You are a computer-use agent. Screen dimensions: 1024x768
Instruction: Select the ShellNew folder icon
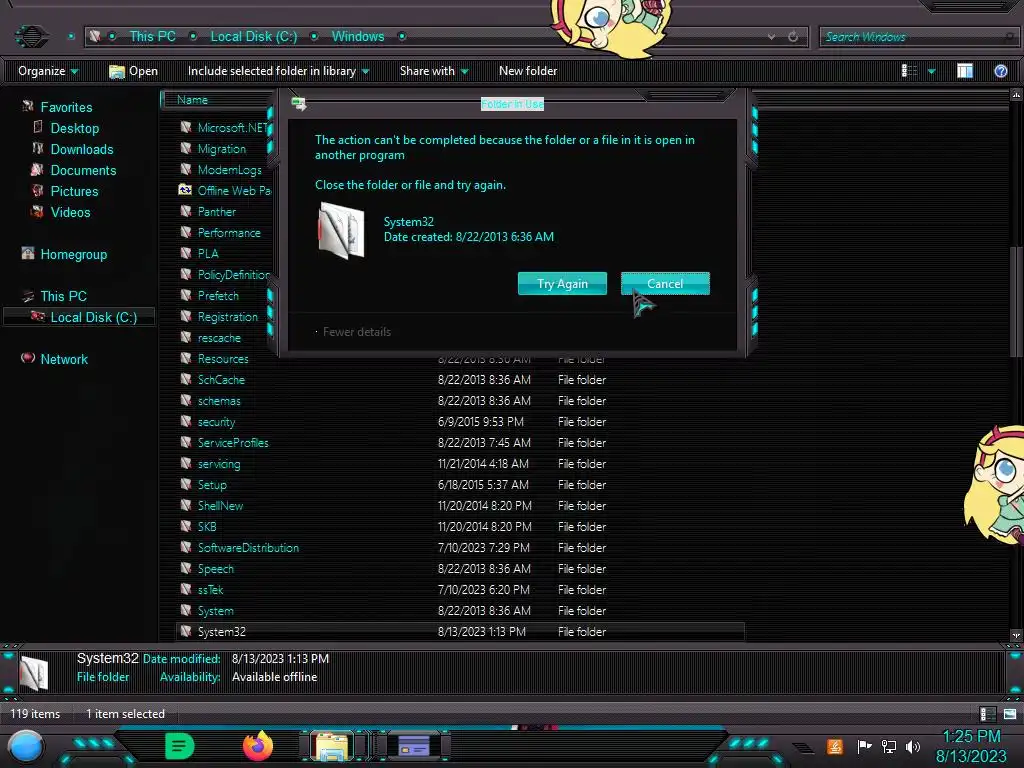pos(185,505)
